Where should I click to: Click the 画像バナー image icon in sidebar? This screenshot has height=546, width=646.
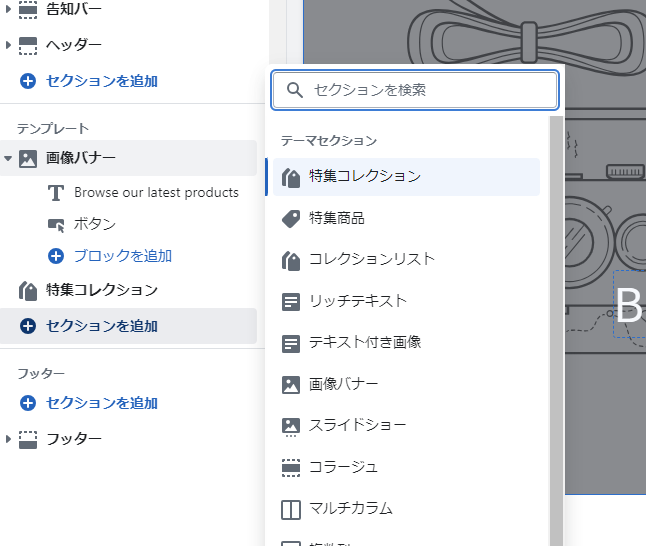(28, 159)
